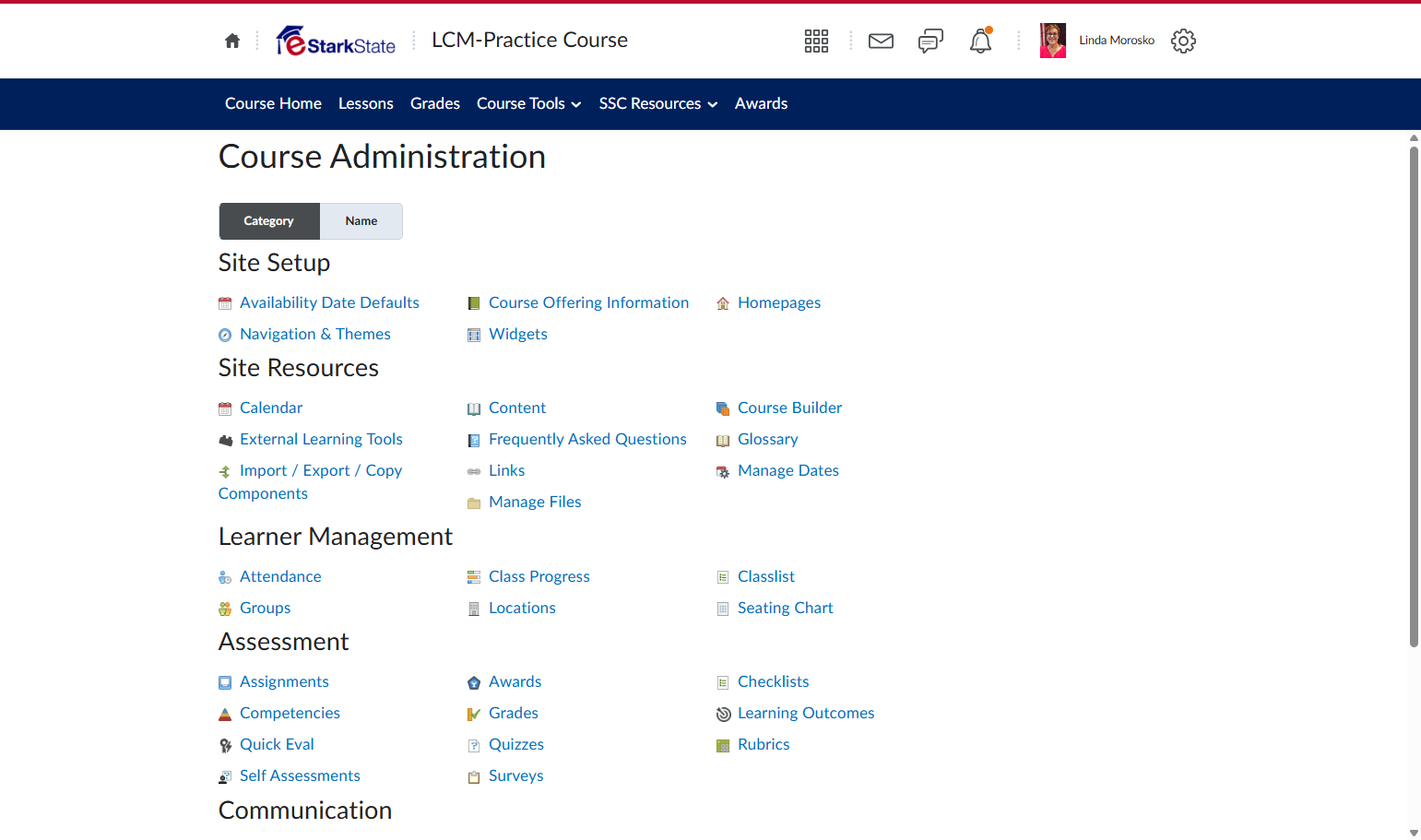Image resolution: width=1421 pixels, height=840 pixels.
Task: Open Frequently Asked Questions link
Action: pyautogui.click(x=587, y=439)
